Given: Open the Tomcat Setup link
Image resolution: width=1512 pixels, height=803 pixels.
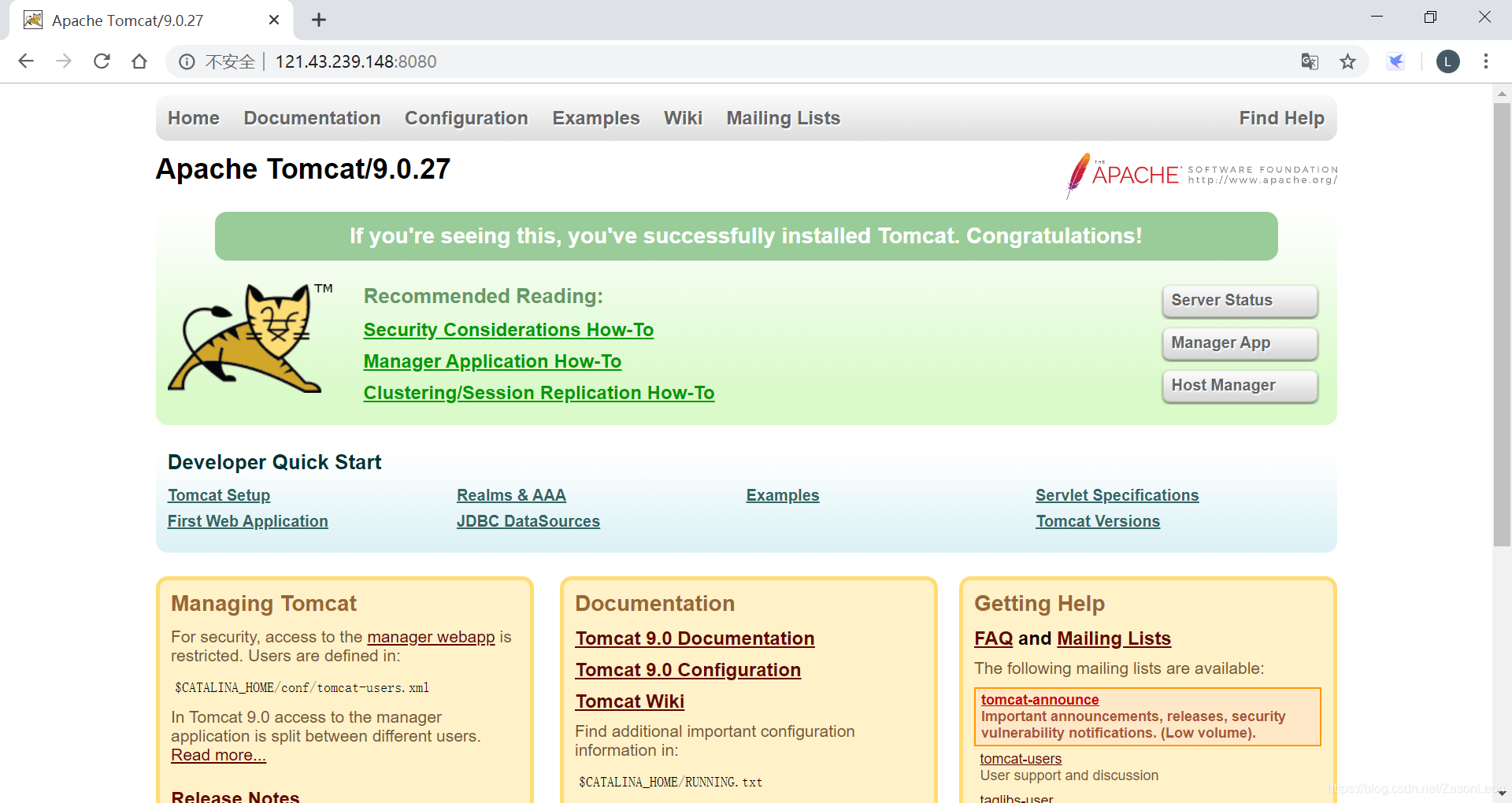Looking at the screenshot, I should pyautogui.click(x=219, y=495).
